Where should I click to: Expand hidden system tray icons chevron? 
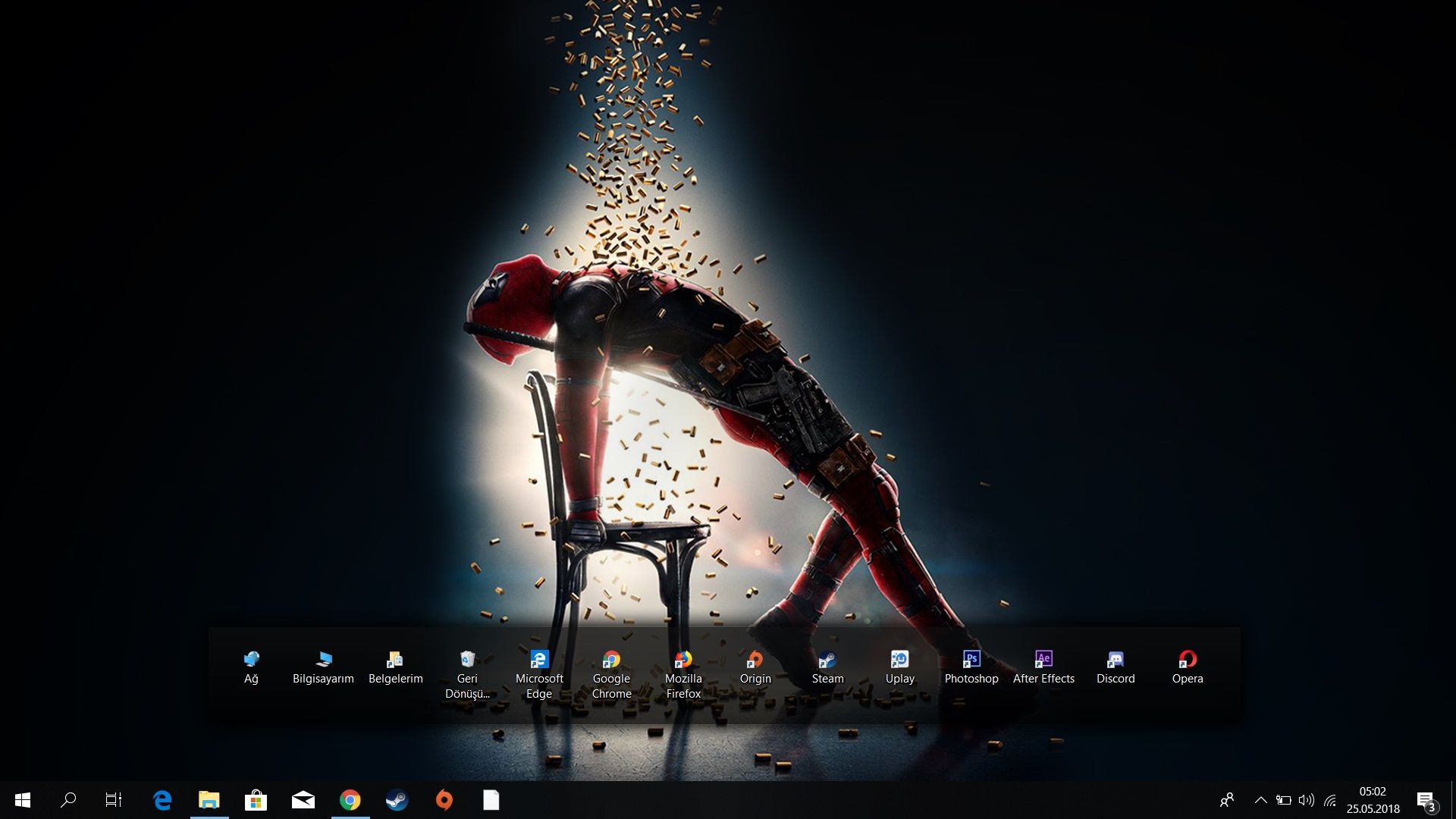tap(1260, 800)
